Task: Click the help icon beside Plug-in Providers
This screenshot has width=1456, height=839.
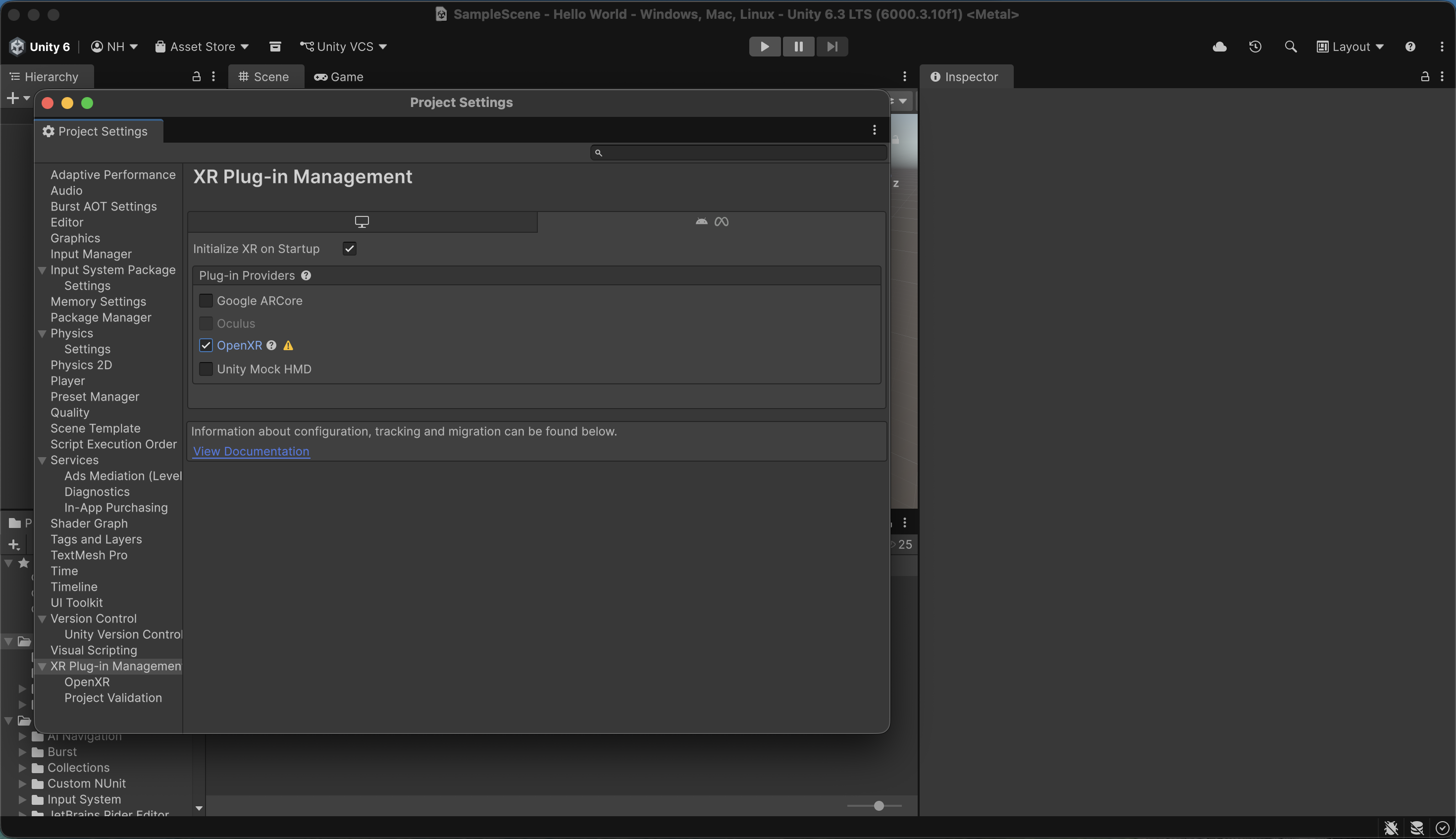Action: (x=306, y=275)
